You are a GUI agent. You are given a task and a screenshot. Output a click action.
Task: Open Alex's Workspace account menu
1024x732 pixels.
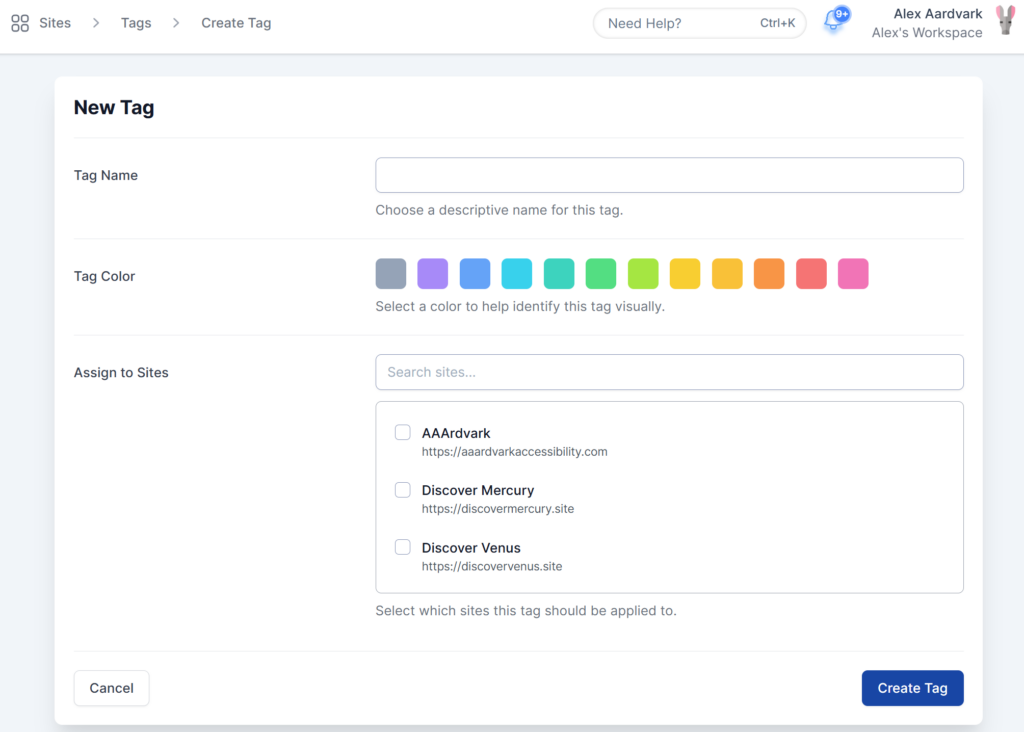point(926,33)
